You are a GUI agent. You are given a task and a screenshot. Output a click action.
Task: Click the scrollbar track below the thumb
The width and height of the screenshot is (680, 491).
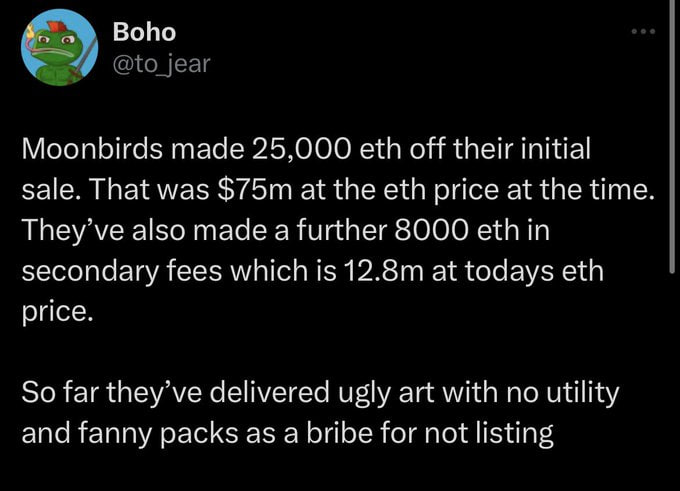click(672, 382)
